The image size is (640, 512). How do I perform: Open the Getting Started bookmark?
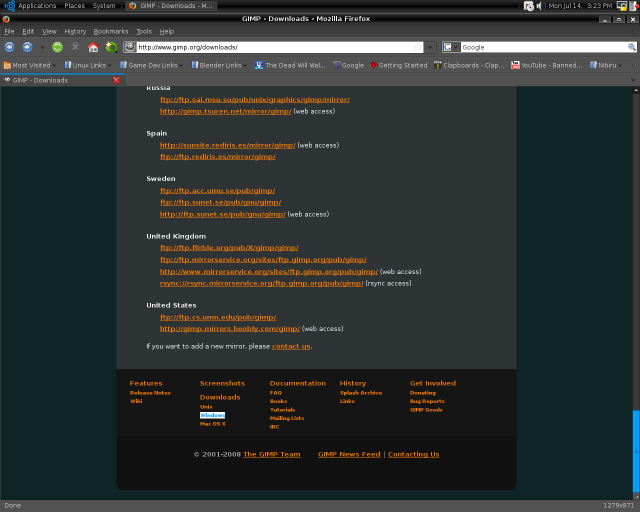(398, 65)
